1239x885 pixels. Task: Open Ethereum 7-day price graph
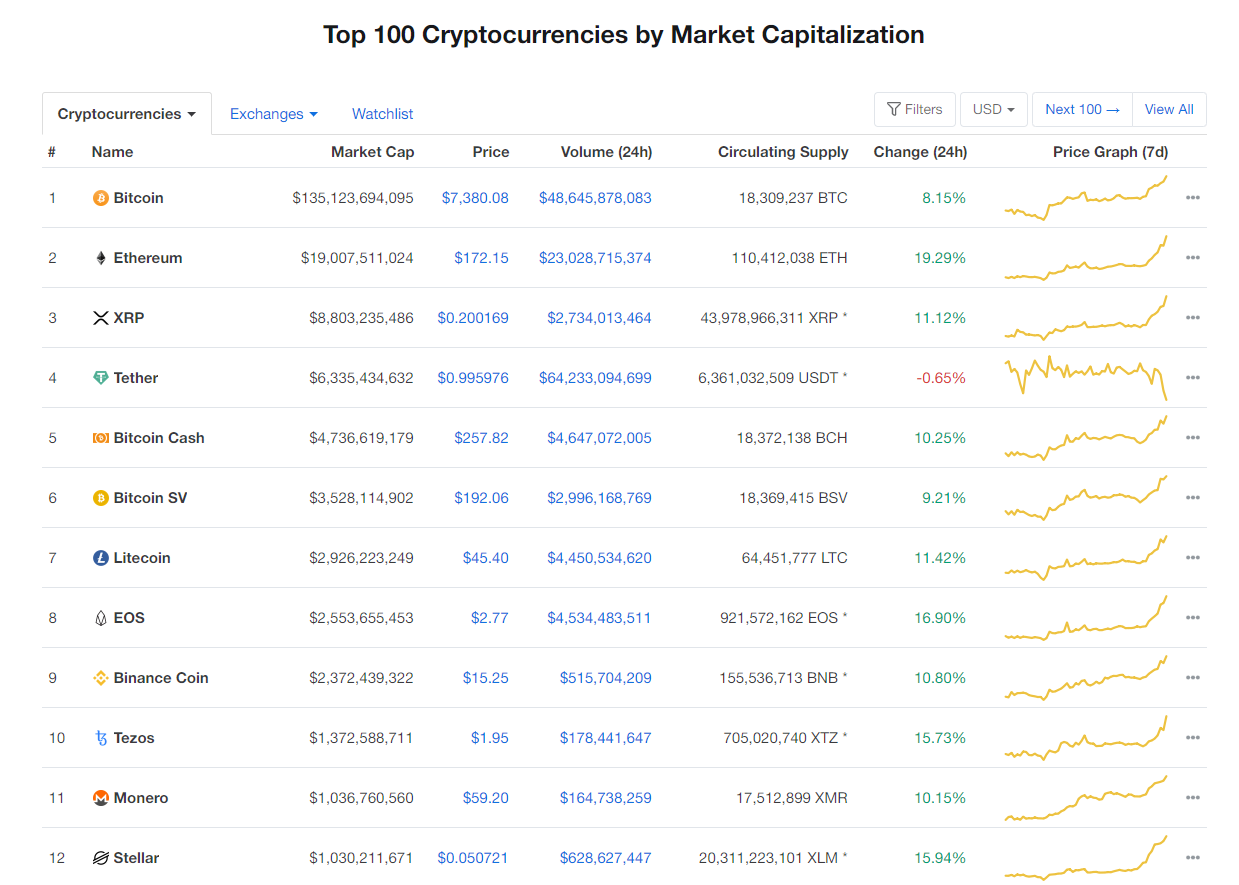click(1086, 258)
